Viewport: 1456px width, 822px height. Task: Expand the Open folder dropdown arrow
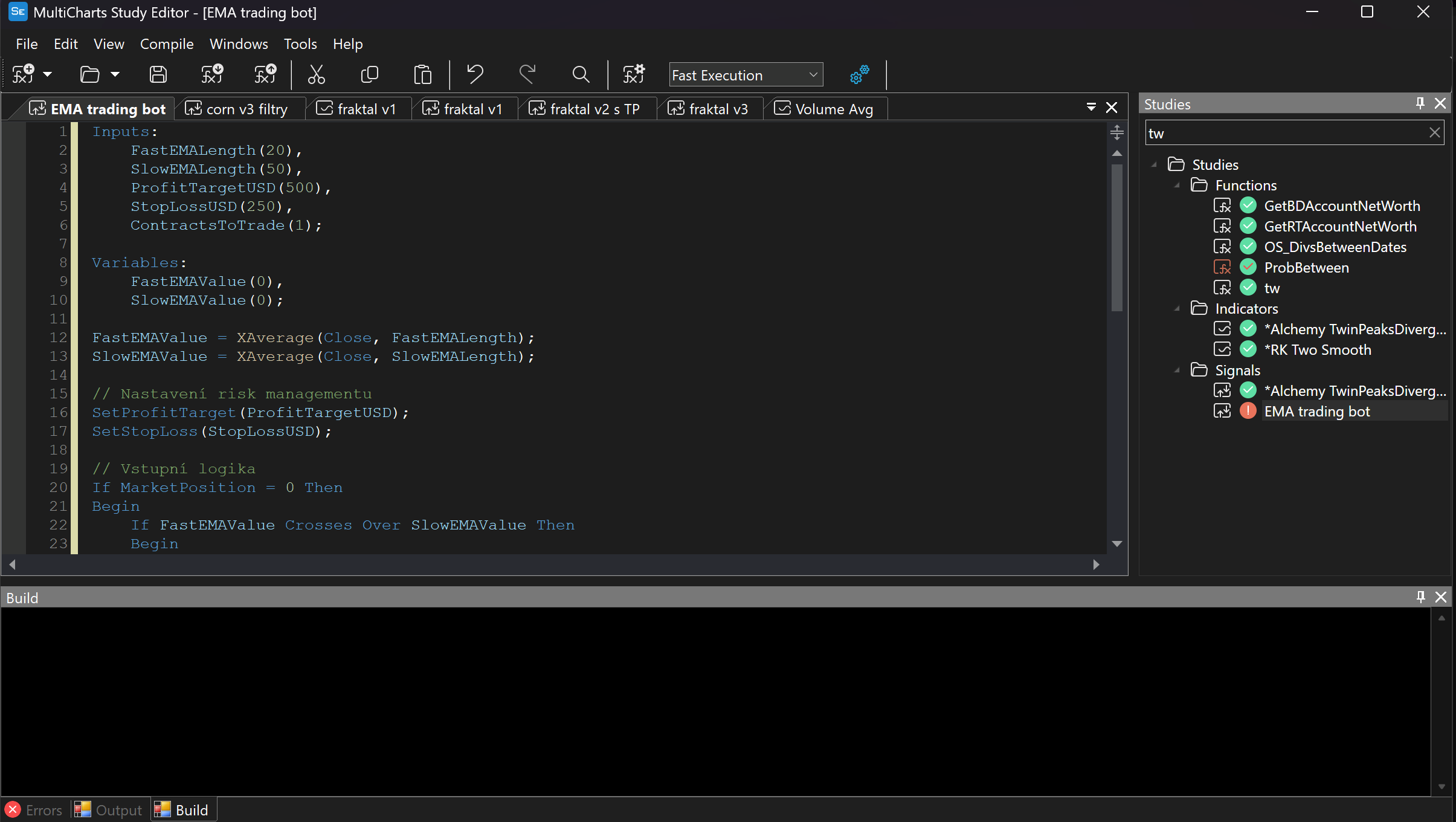tap(115, 74)
